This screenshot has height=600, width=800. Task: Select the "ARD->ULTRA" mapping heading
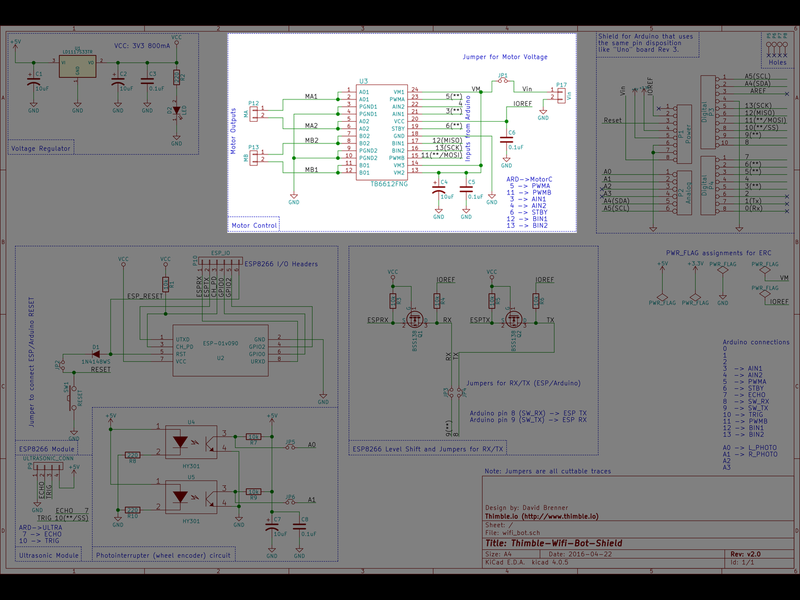pos(40,528)
